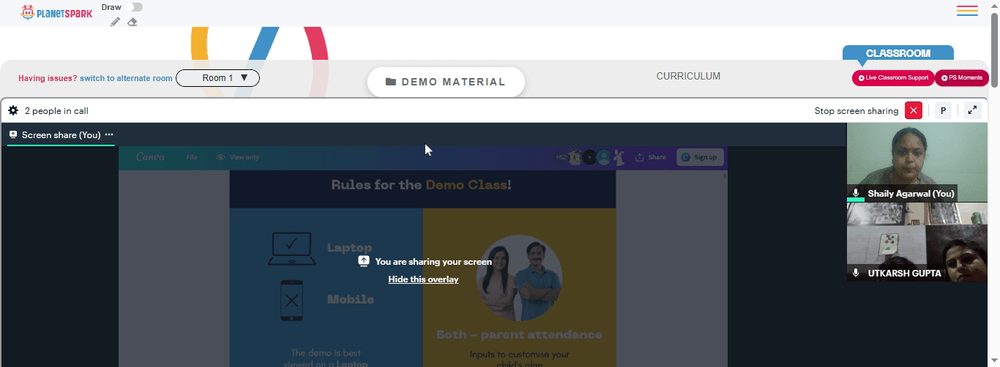Click the Canva logo in shared screen
Viewport: 1000px width, 367px height.
151,157
